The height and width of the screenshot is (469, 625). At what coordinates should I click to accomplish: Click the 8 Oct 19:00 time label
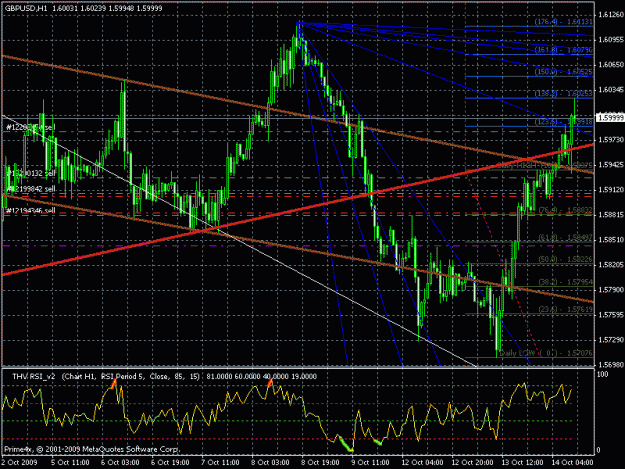coord(320,462)
